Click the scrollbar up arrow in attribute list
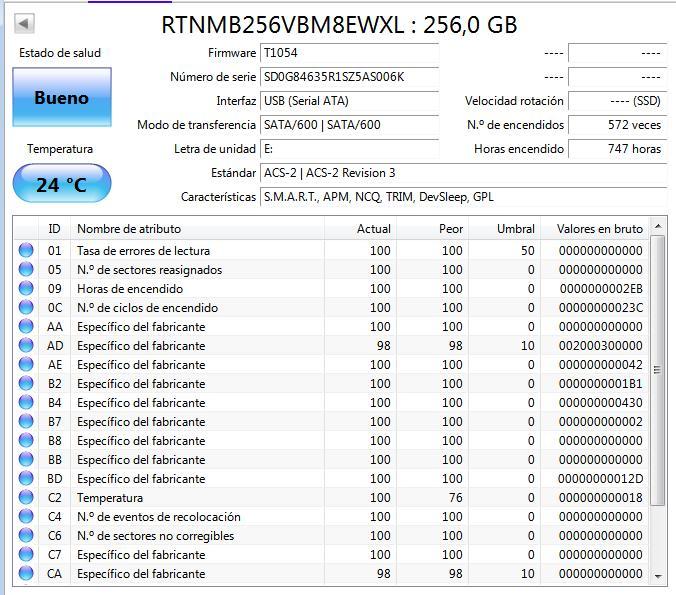 657,226
